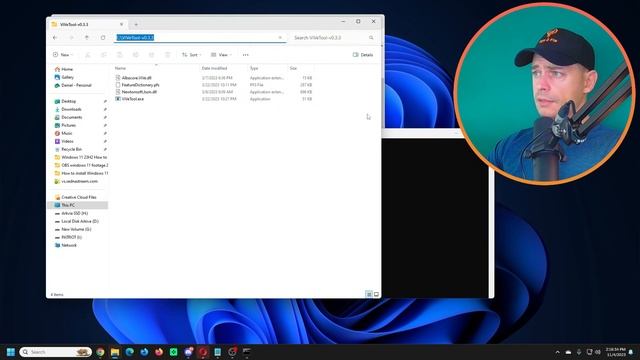640x360 pixels.
Task: Open the New item dropdown
Action: click(62, 55)
